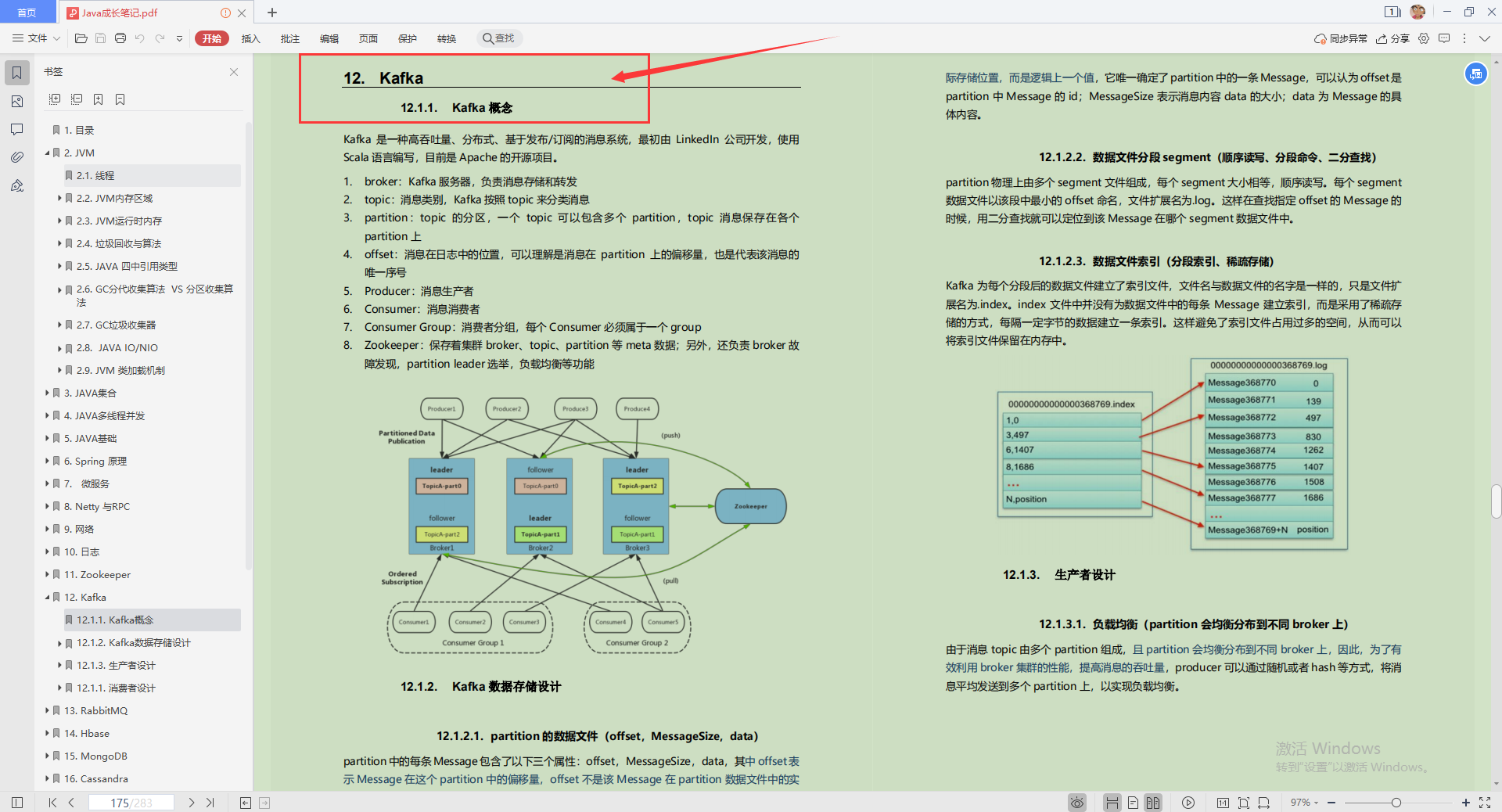Switch to the 开始 ribbon tab
This screenshot has height=812, width=1502.
(x=211, y=38)
